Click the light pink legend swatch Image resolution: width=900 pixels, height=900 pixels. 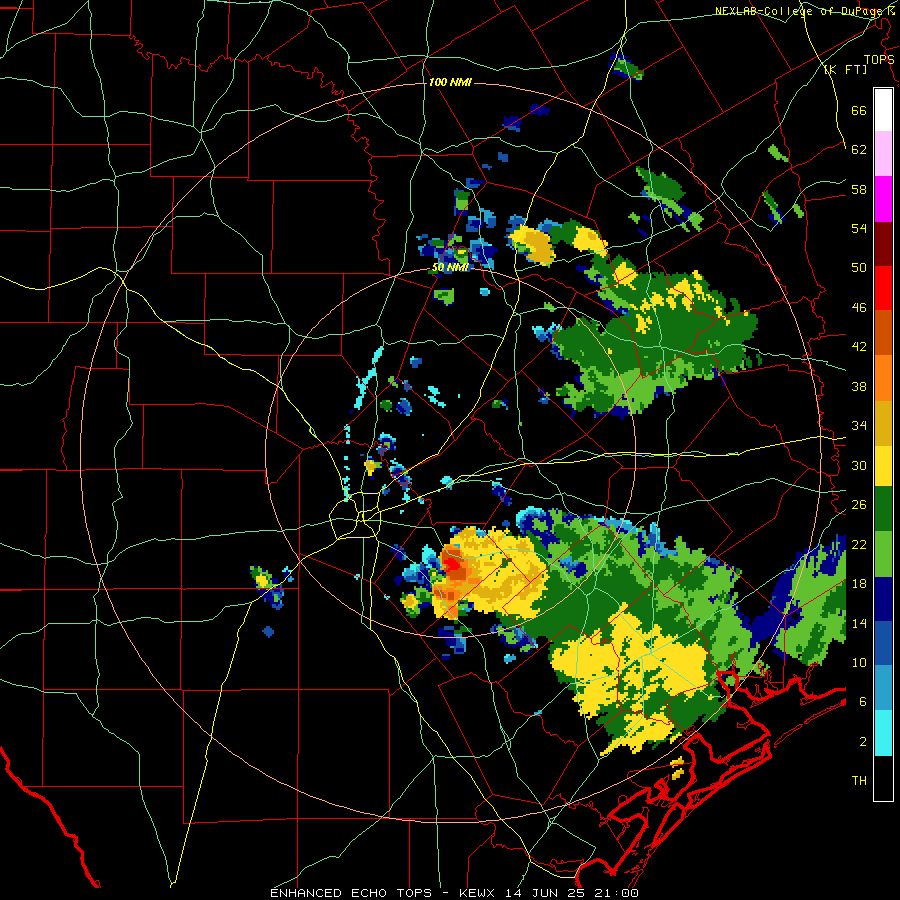[883, 154]
